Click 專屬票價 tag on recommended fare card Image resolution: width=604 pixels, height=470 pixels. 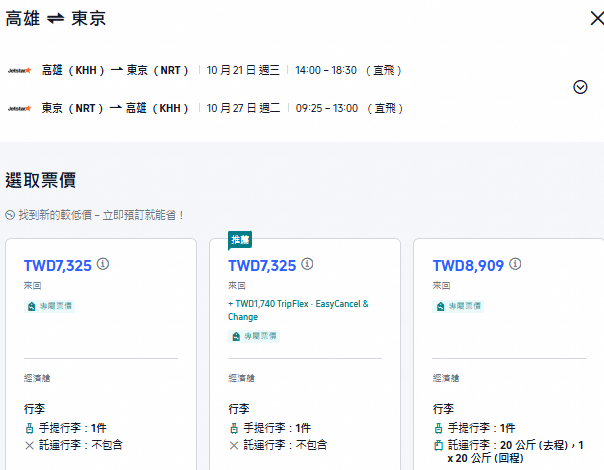254,336
